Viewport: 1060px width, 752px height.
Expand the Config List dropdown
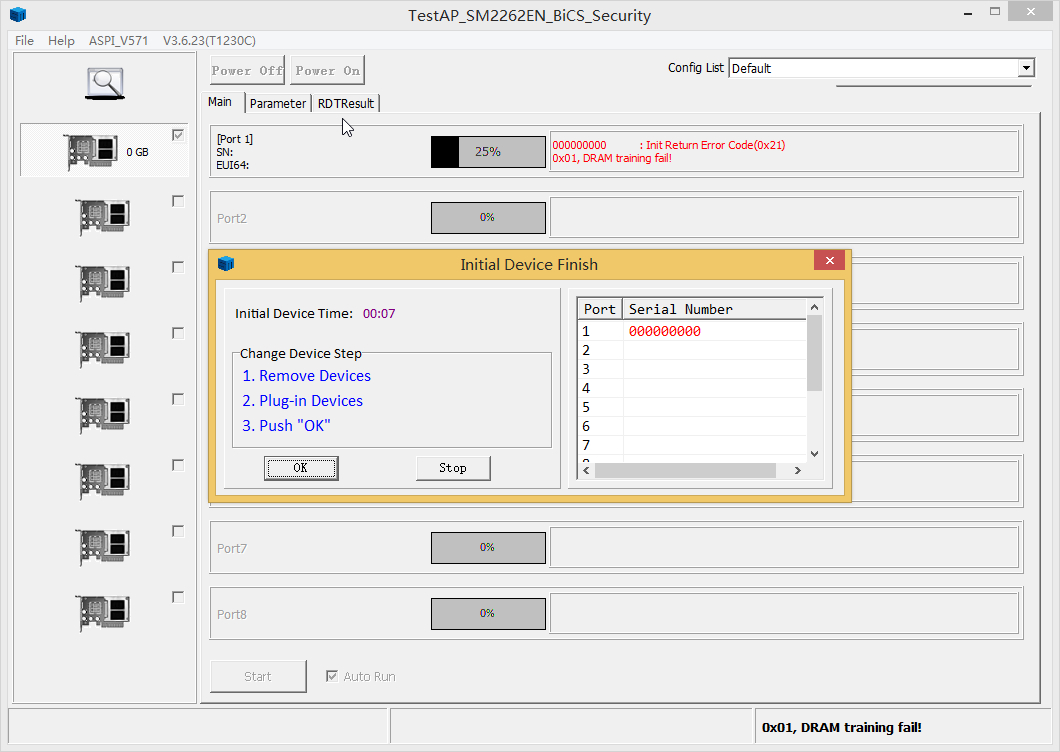(x=1026, y=68)
